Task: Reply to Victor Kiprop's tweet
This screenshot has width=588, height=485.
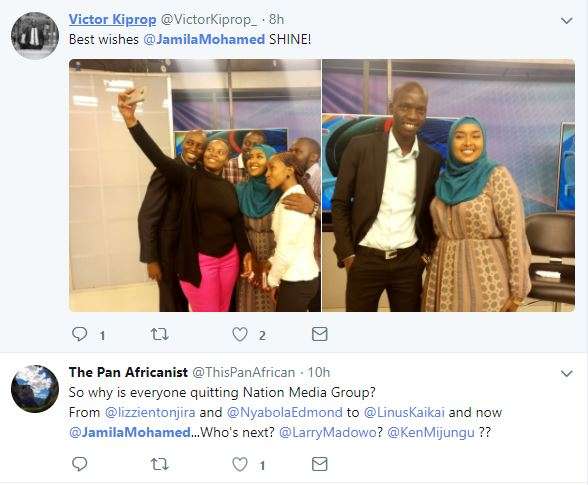Action: (80, 334)
